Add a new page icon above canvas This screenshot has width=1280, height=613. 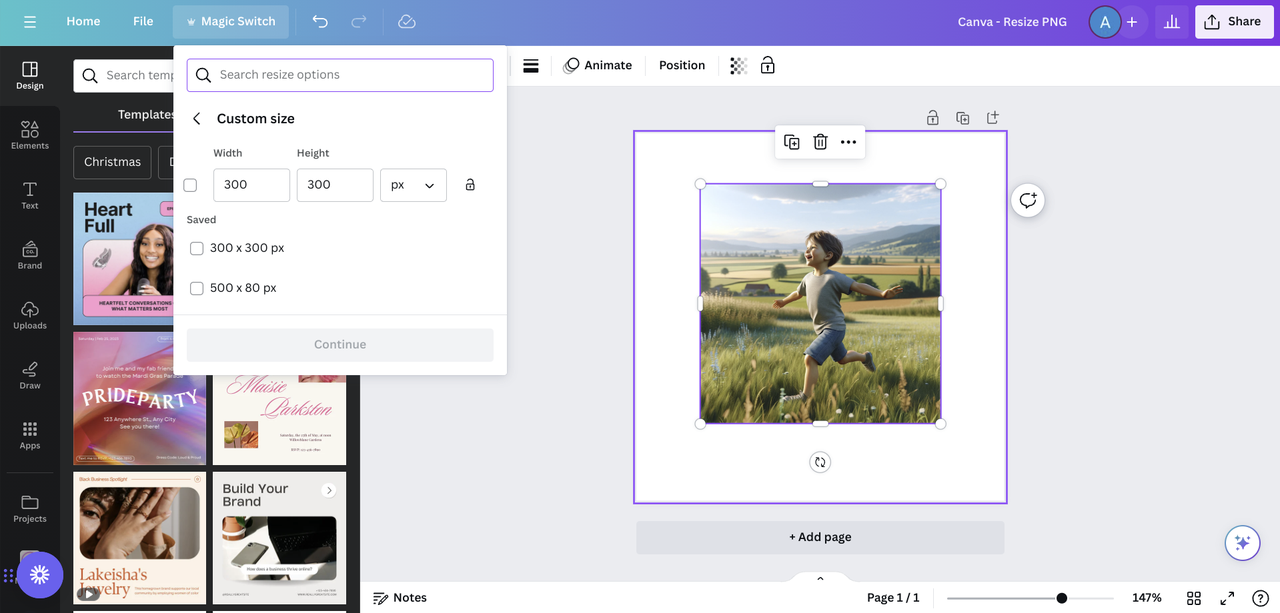[x=993, y=118]
